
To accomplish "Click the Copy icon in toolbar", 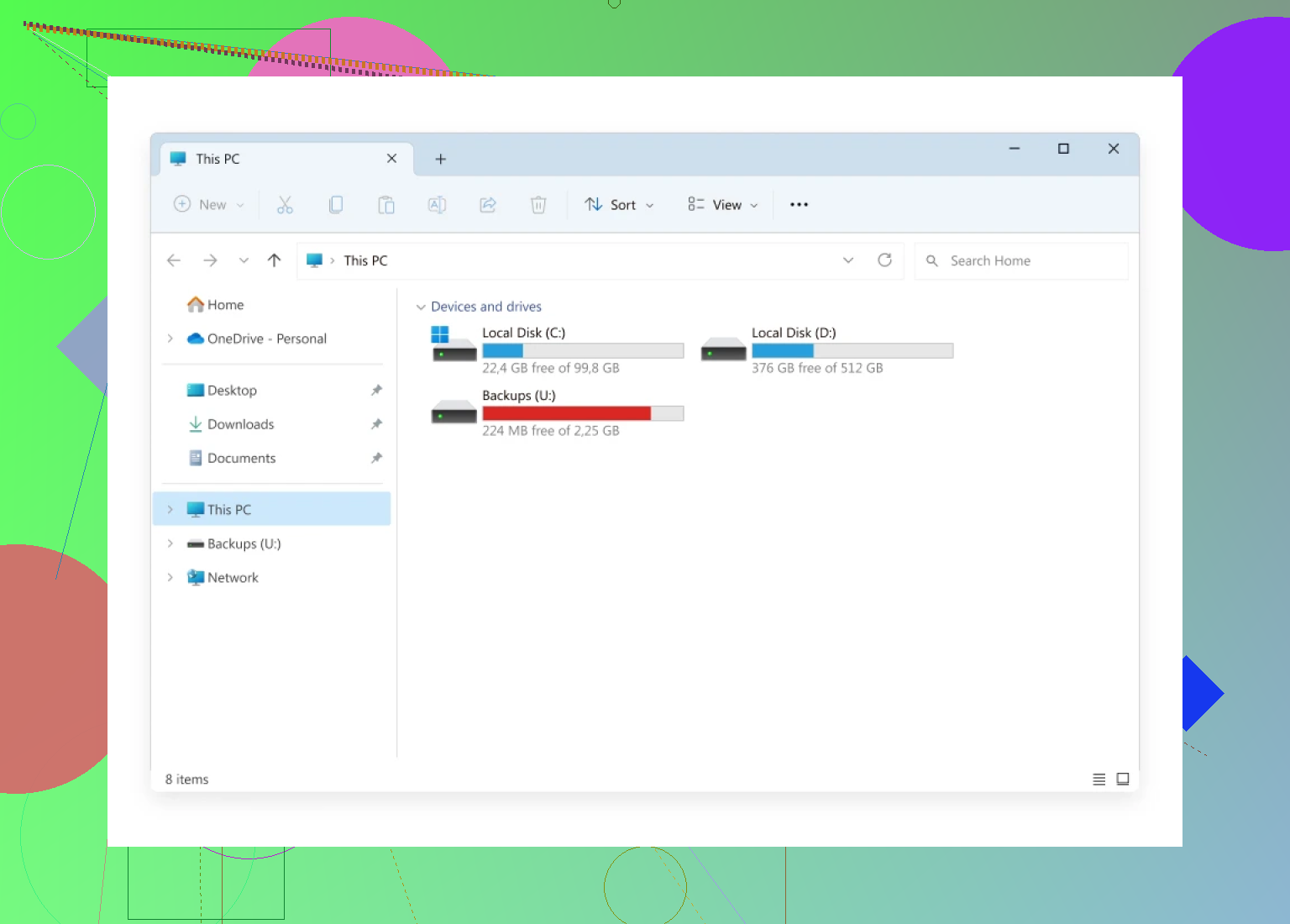I will point(336,205).
